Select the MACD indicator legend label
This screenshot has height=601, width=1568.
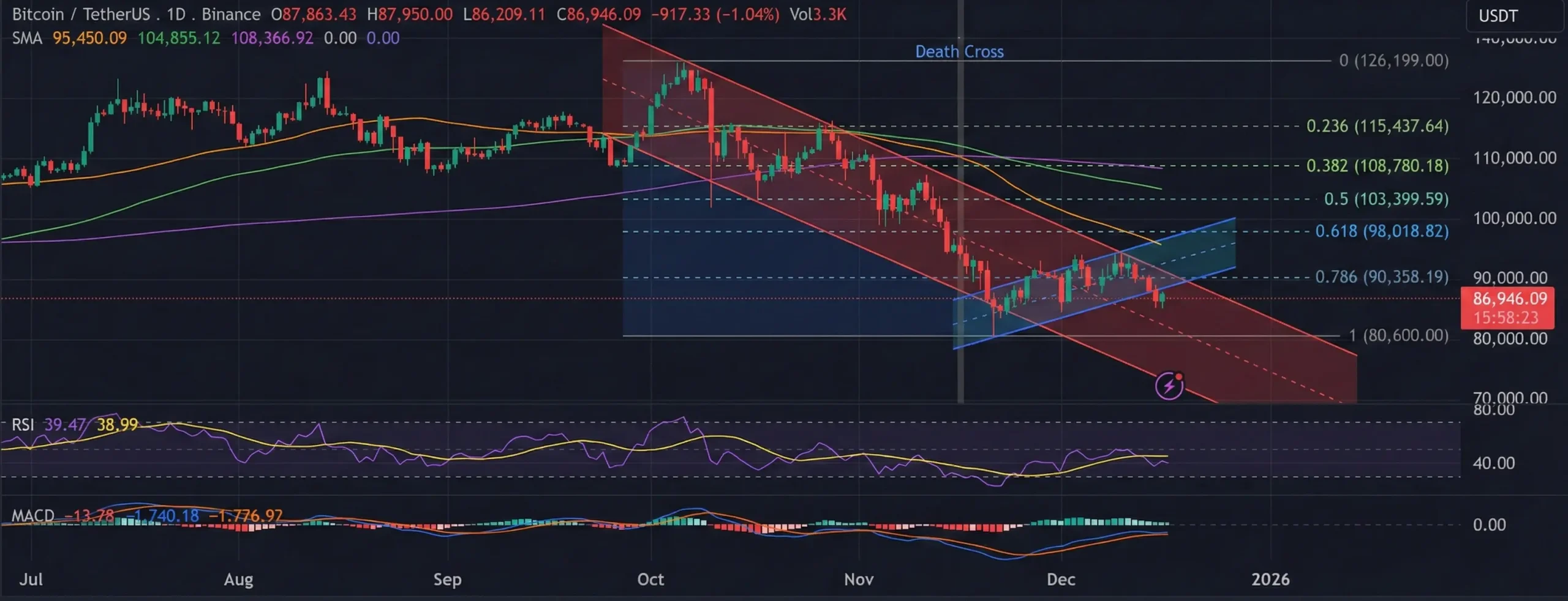point(33,515)
